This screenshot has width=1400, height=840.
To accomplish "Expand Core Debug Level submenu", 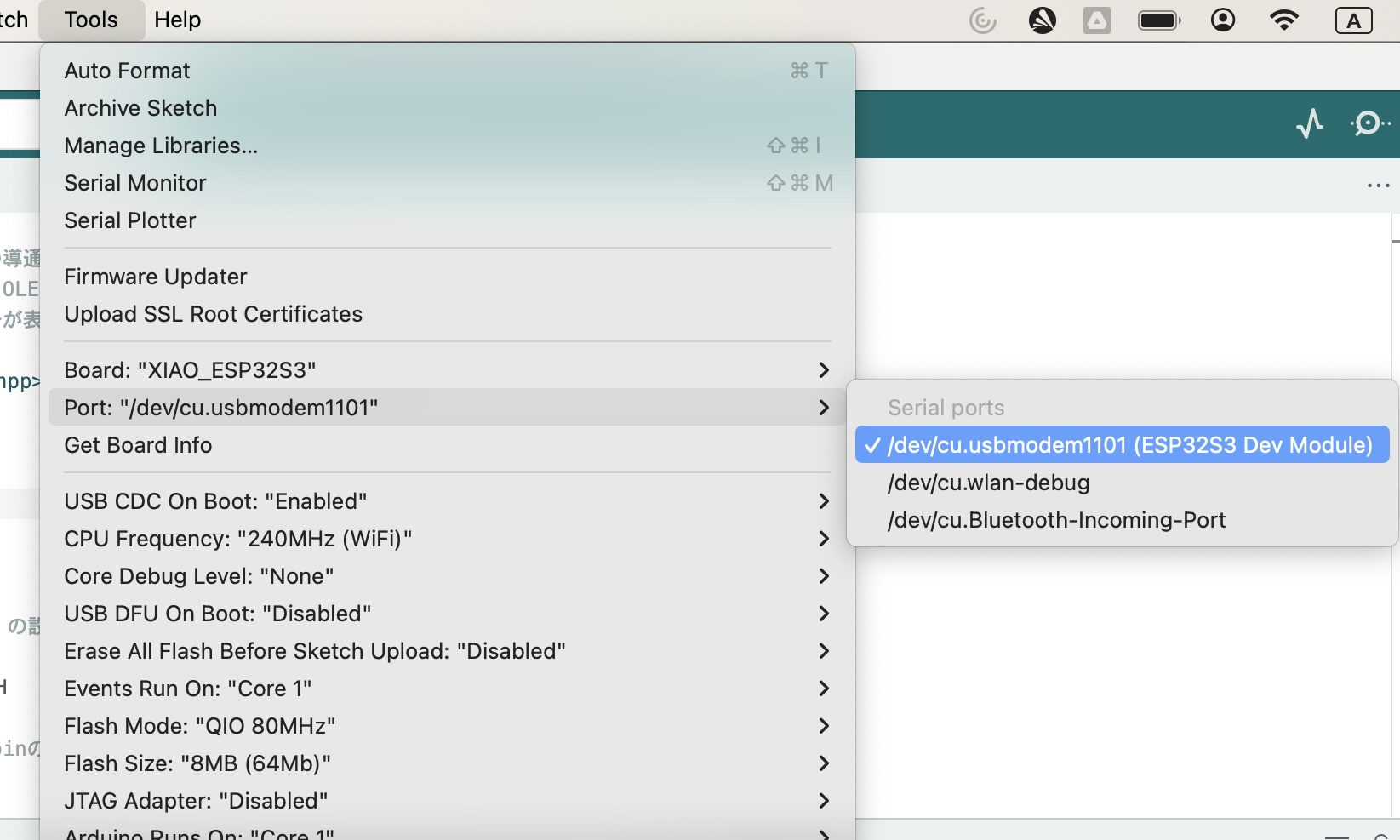I will [448, 576].
